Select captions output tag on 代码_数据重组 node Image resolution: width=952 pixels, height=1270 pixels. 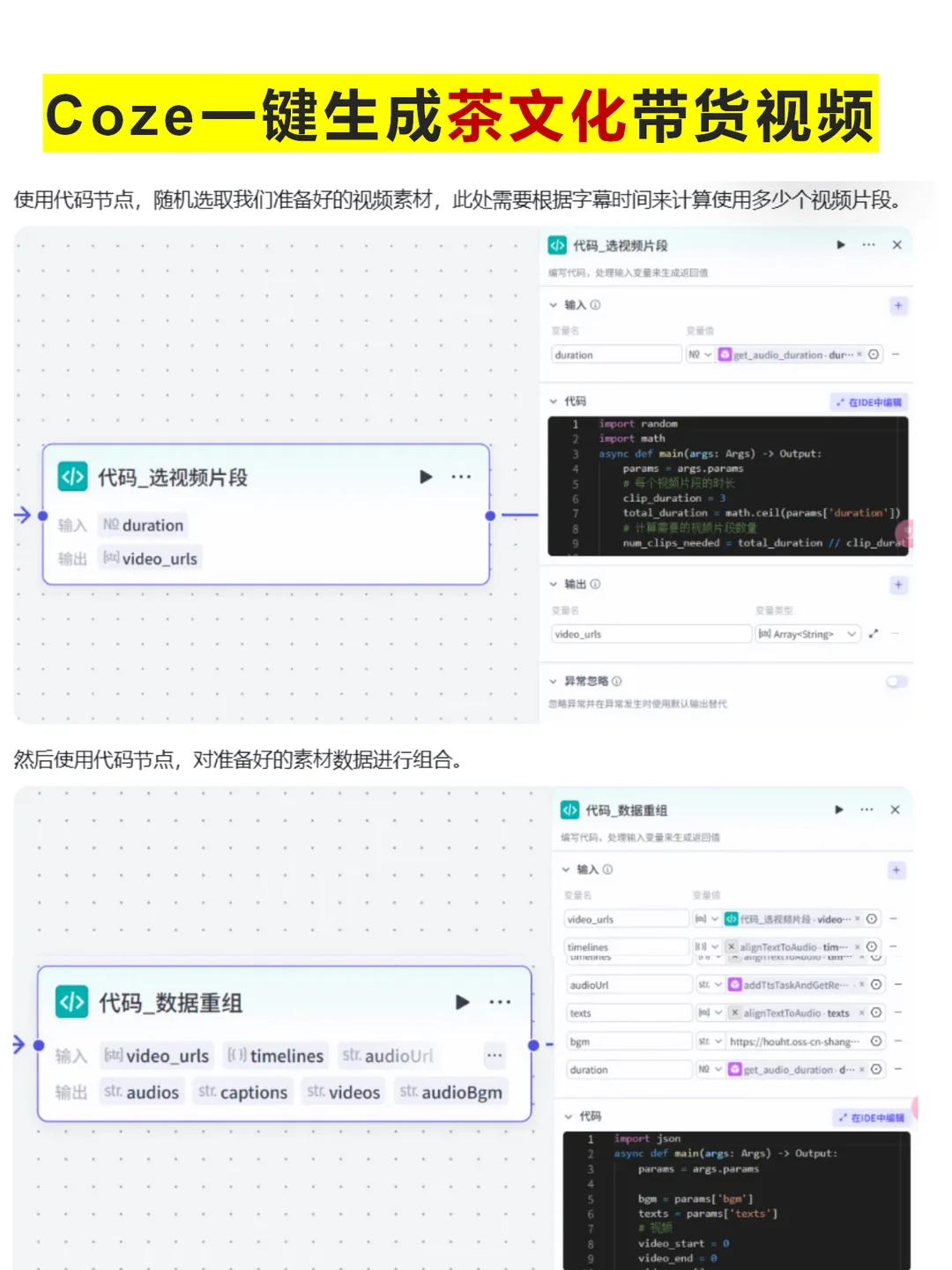pyautogui.click(x=242, y=1092)
